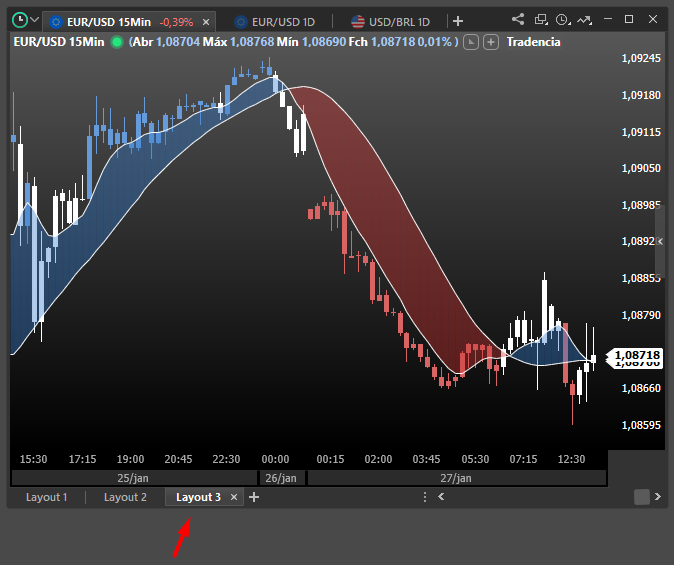
Task: Click the detach window icon
Action: click(541, 19)
